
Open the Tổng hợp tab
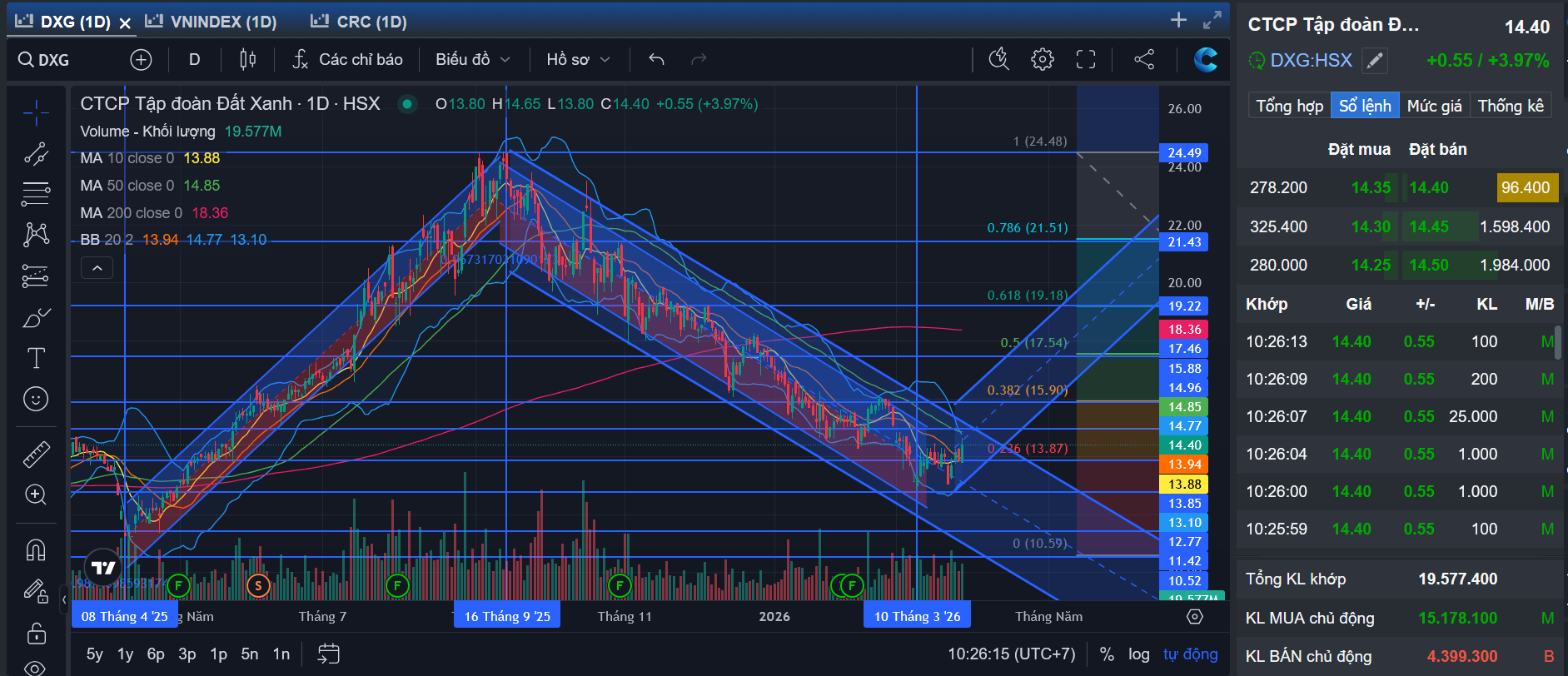[1289, 106]
